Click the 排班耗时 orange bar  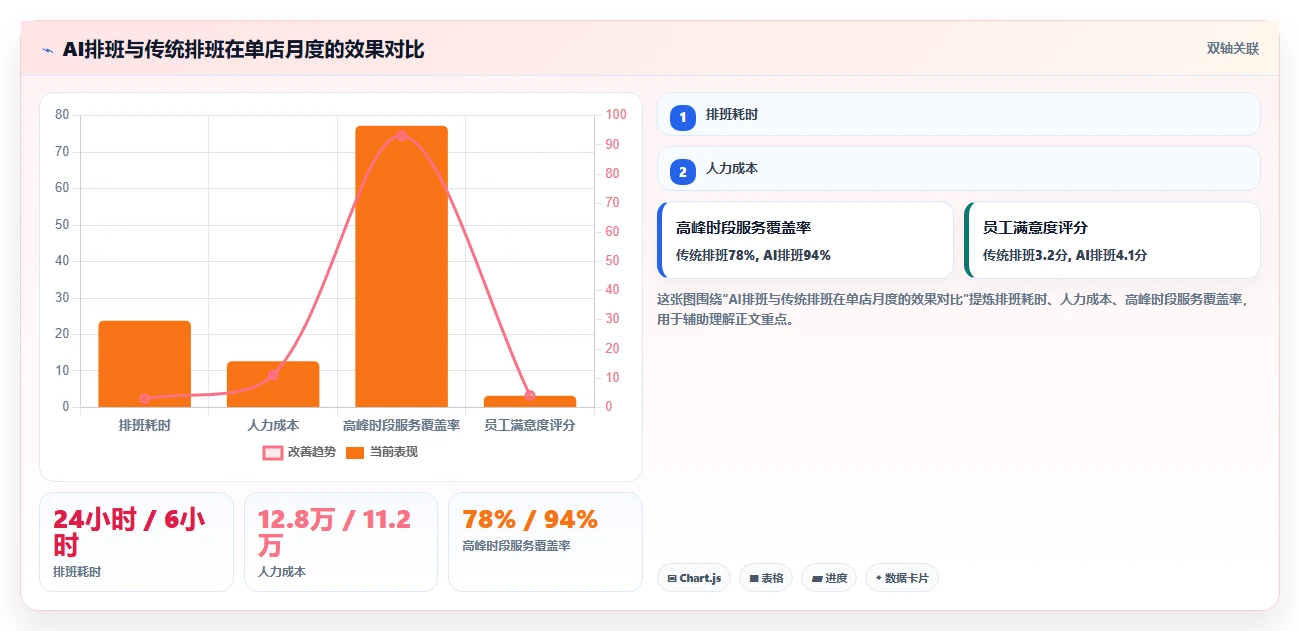point(144,364)
